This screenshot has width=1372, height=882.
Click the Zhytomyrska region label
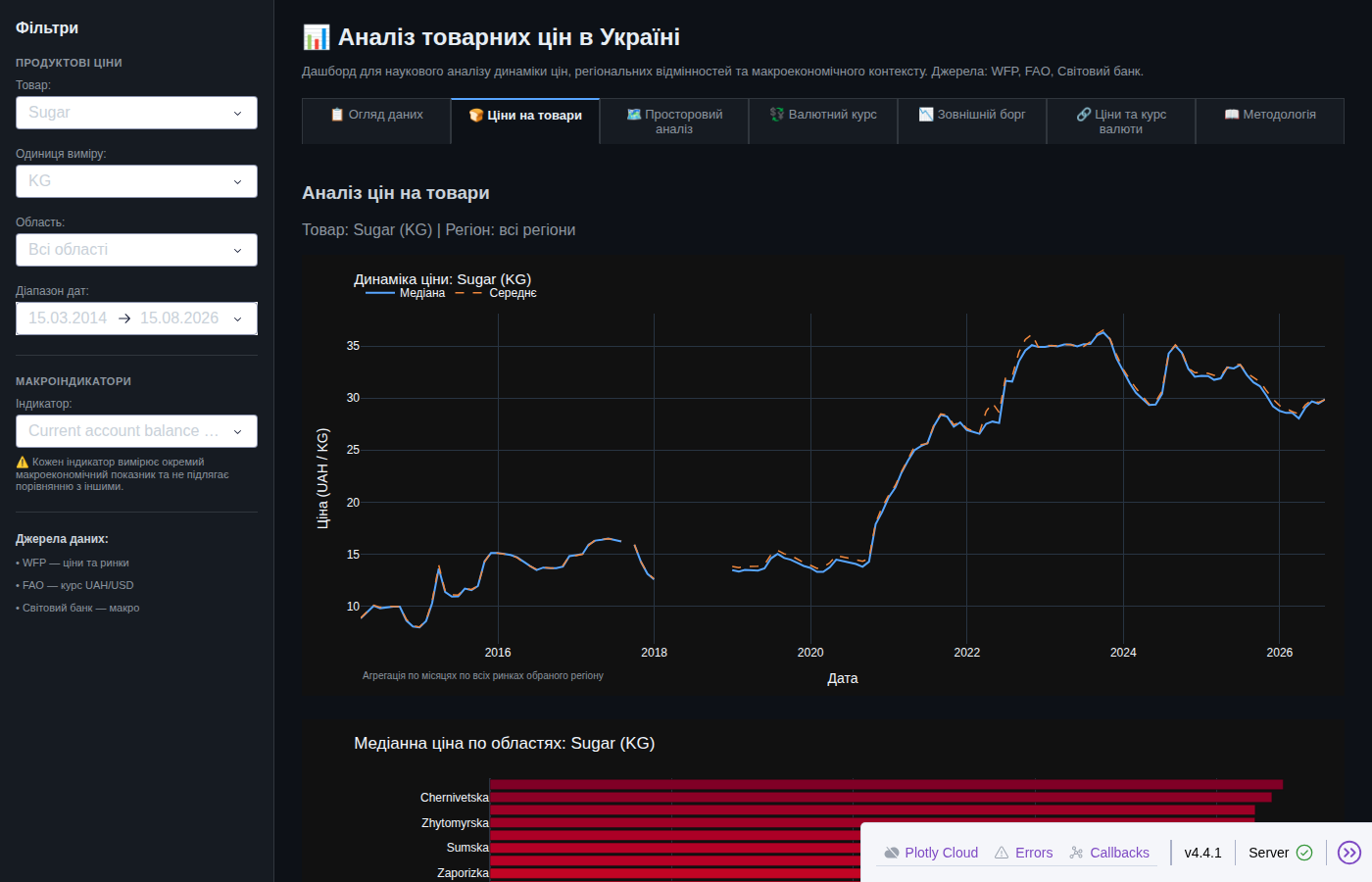[455, 823]
